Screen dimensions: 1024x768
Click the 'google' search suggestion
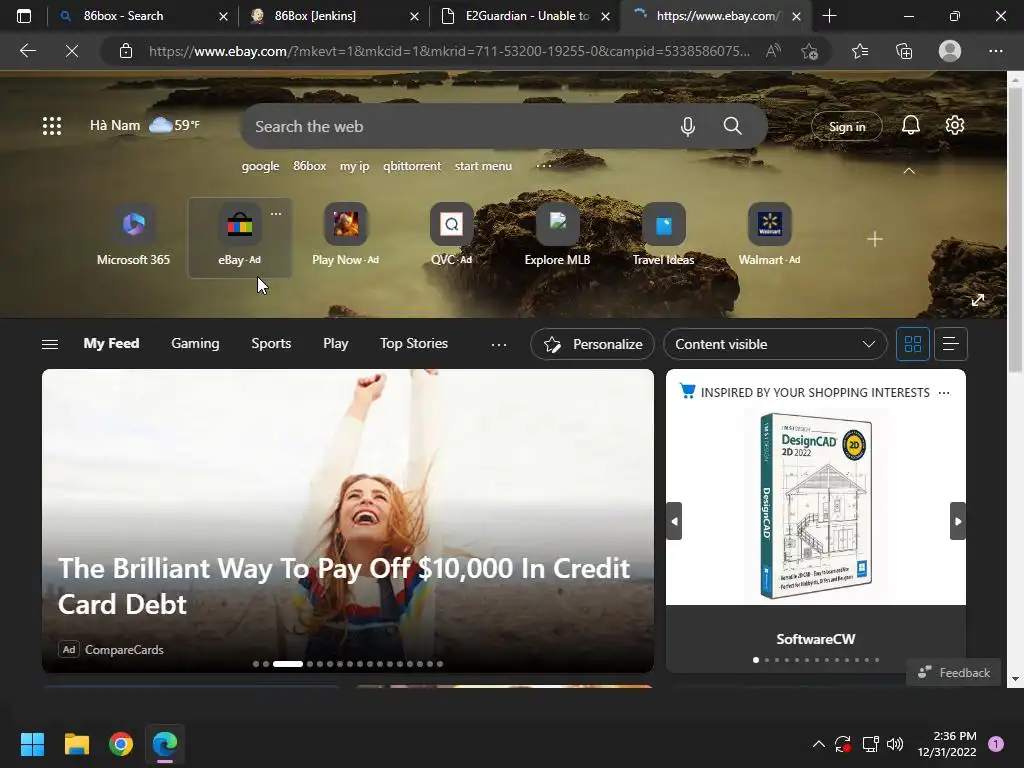[x=261, y=166]
